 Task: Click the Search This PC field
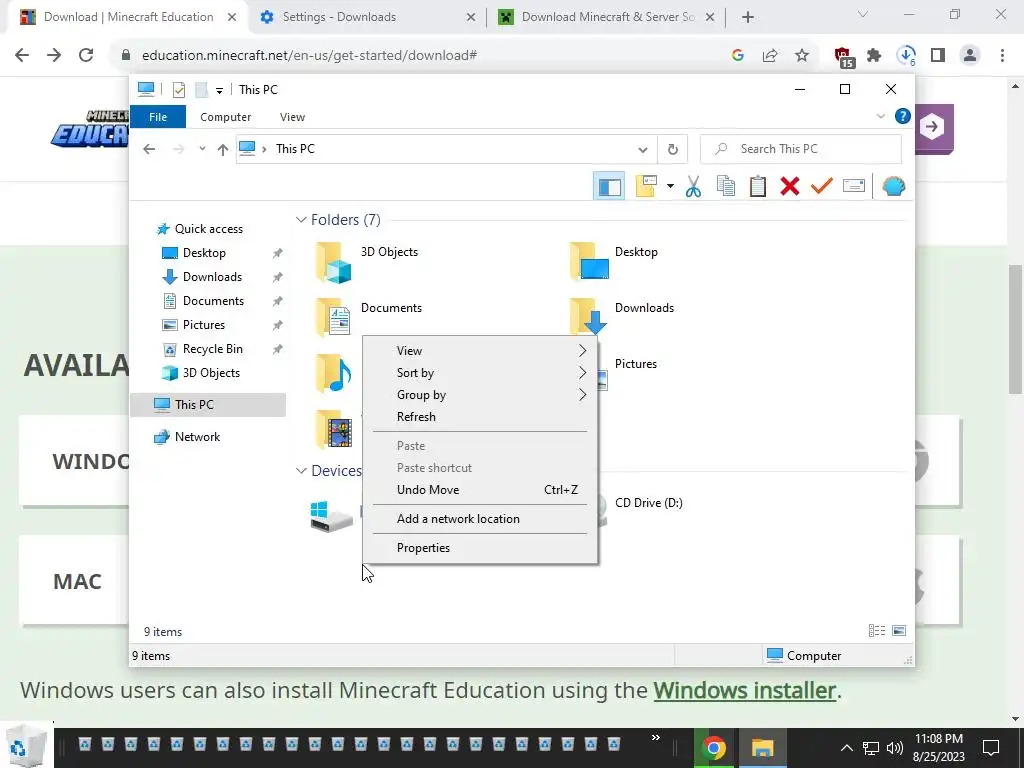[801, 149]
